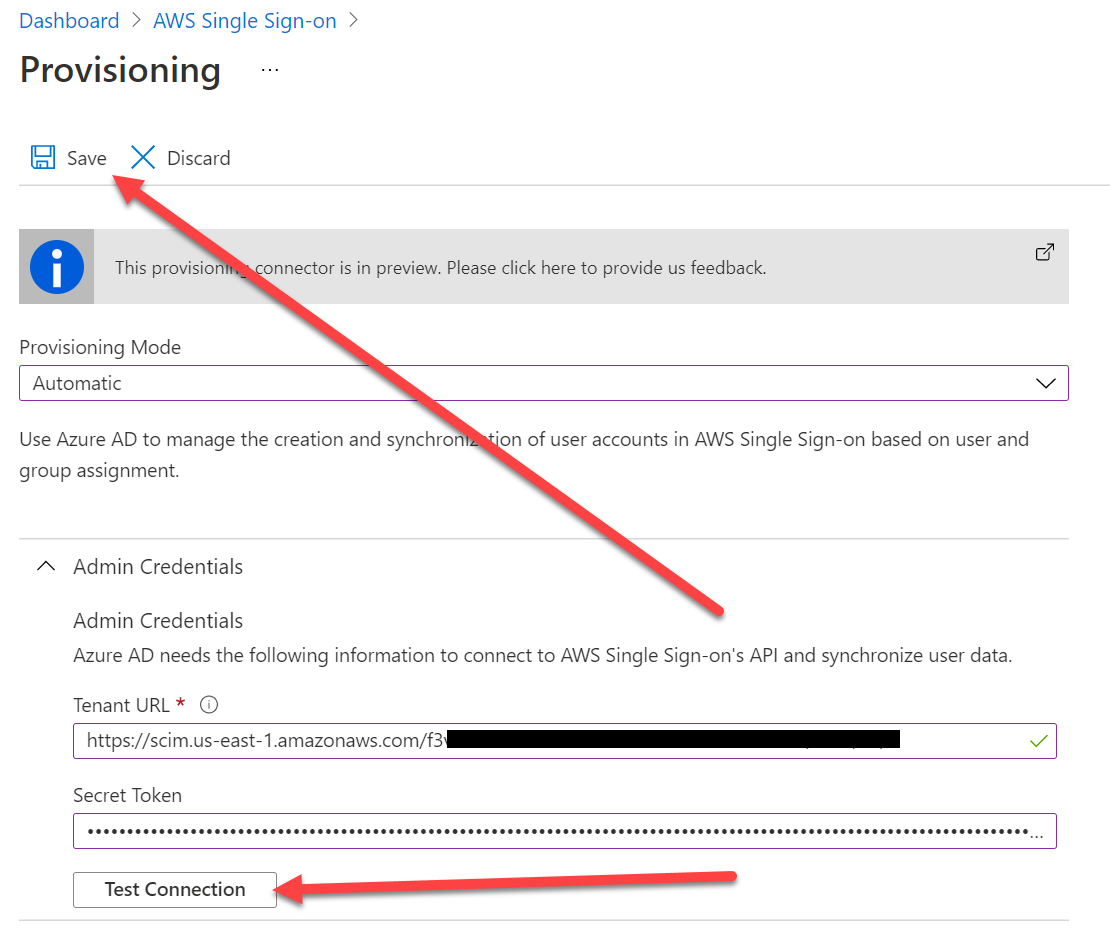The width and height of the screenshot is (1110, 946).
Task: Click the Admin Credentials section header
Action: point(158,567)
